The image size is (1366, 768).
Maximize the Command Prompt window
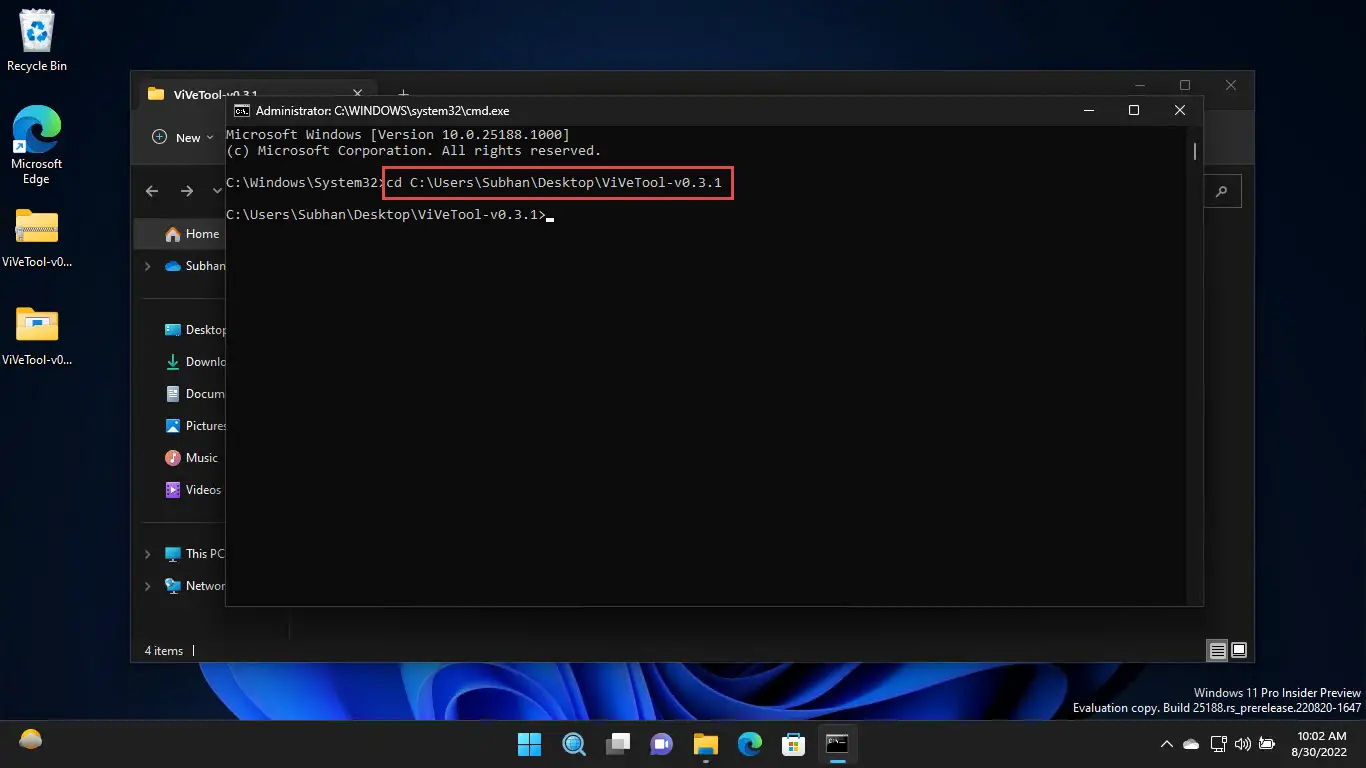1134,110
